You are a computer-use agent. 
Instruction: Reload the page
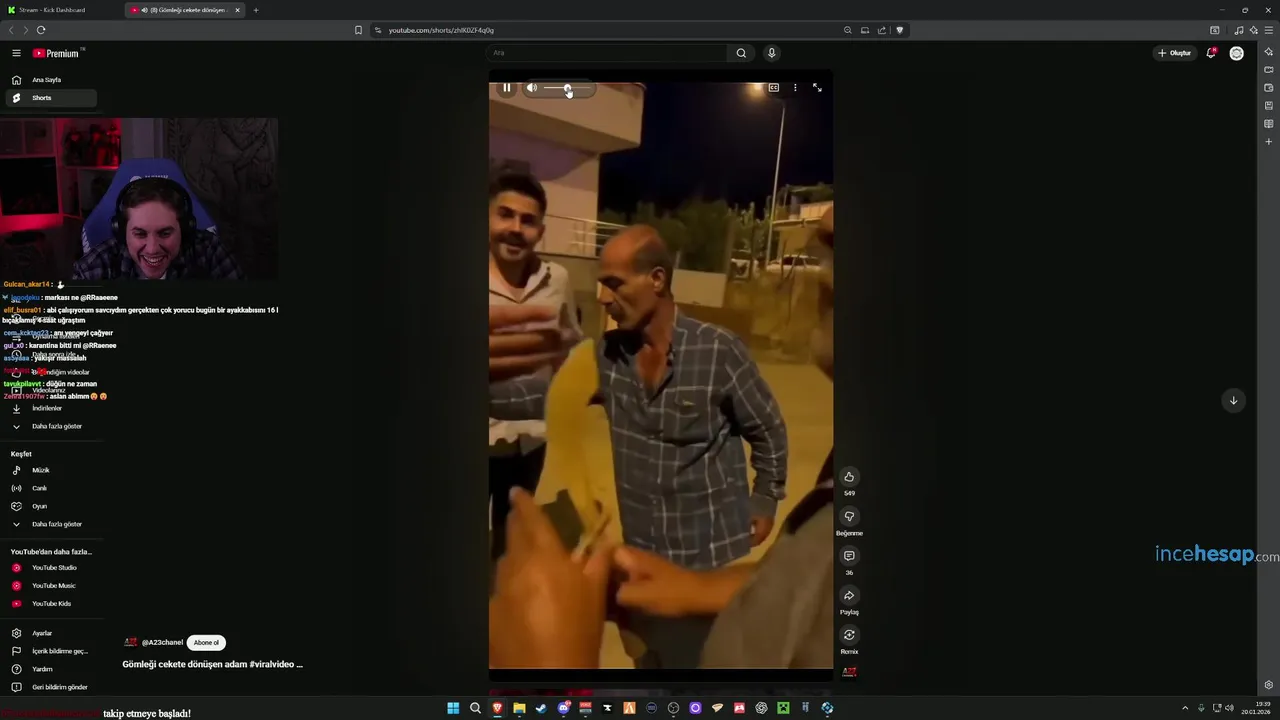[x=41, y=30]
